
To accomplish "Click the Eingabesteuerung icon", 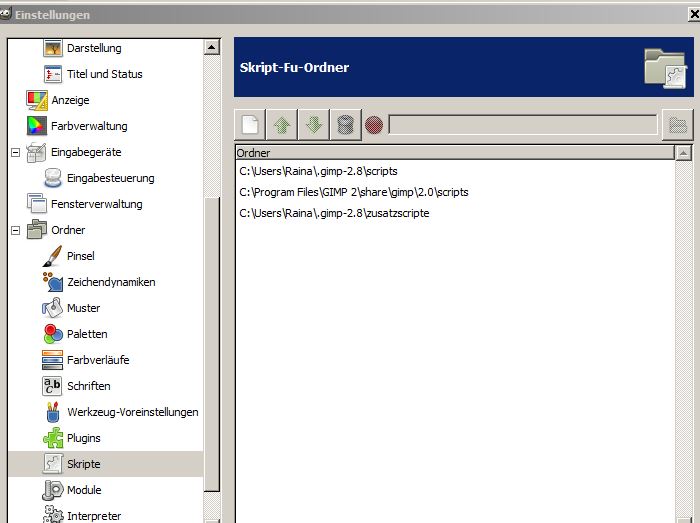I will tap(53, 178).
